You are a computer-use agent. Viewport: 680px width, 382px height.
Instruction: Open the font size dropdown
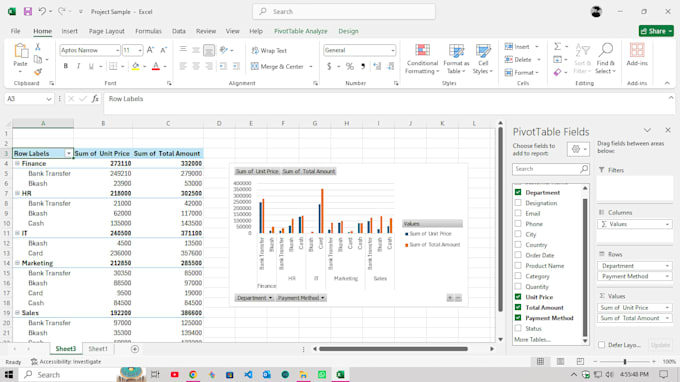pos(140,50)
